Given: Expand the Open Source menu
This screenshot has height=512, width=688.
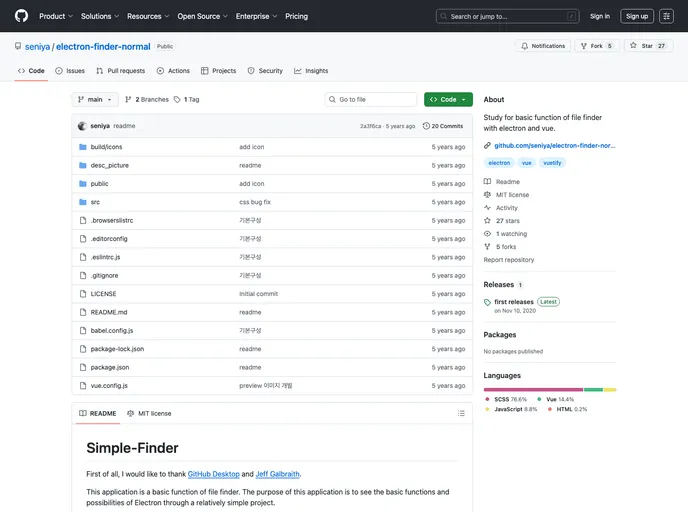Looking at the screenshot, I should point(203,16).
